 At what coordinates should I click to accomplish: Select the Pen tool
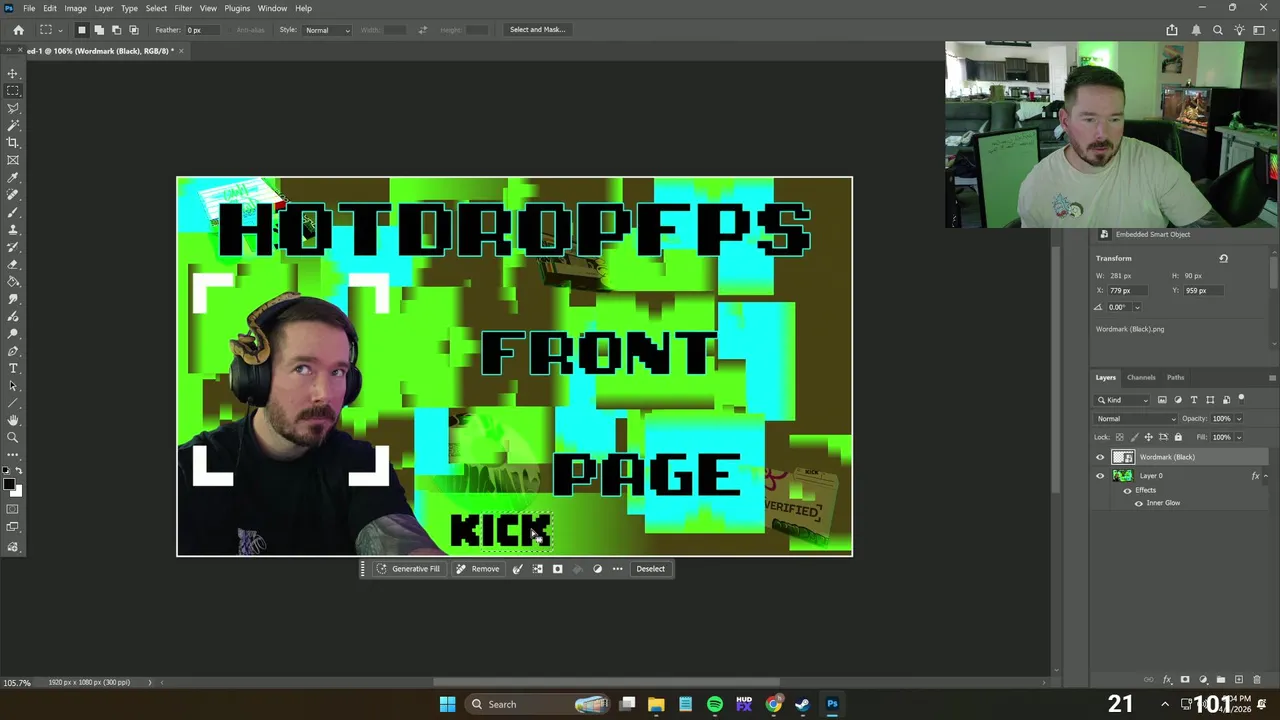point(13,351)
